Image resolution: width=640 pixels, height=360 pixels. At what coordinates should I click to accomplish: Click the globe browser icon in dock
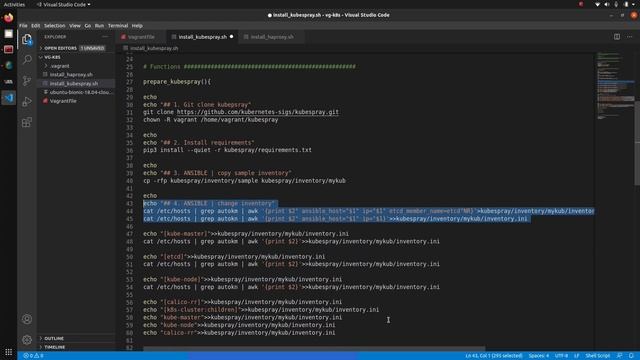[9, 66]
